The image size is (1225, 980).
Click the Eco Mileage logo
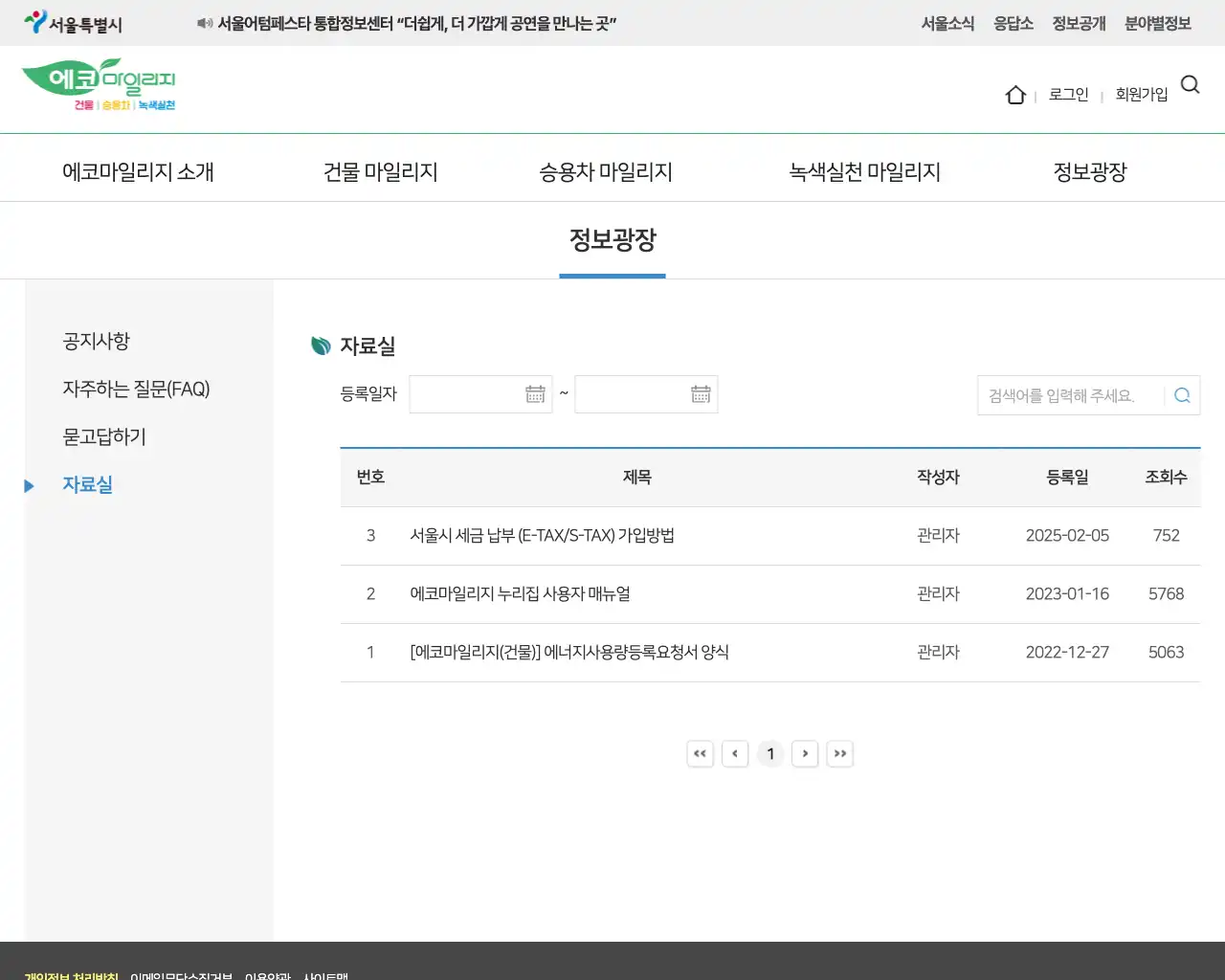pos(99,84)
